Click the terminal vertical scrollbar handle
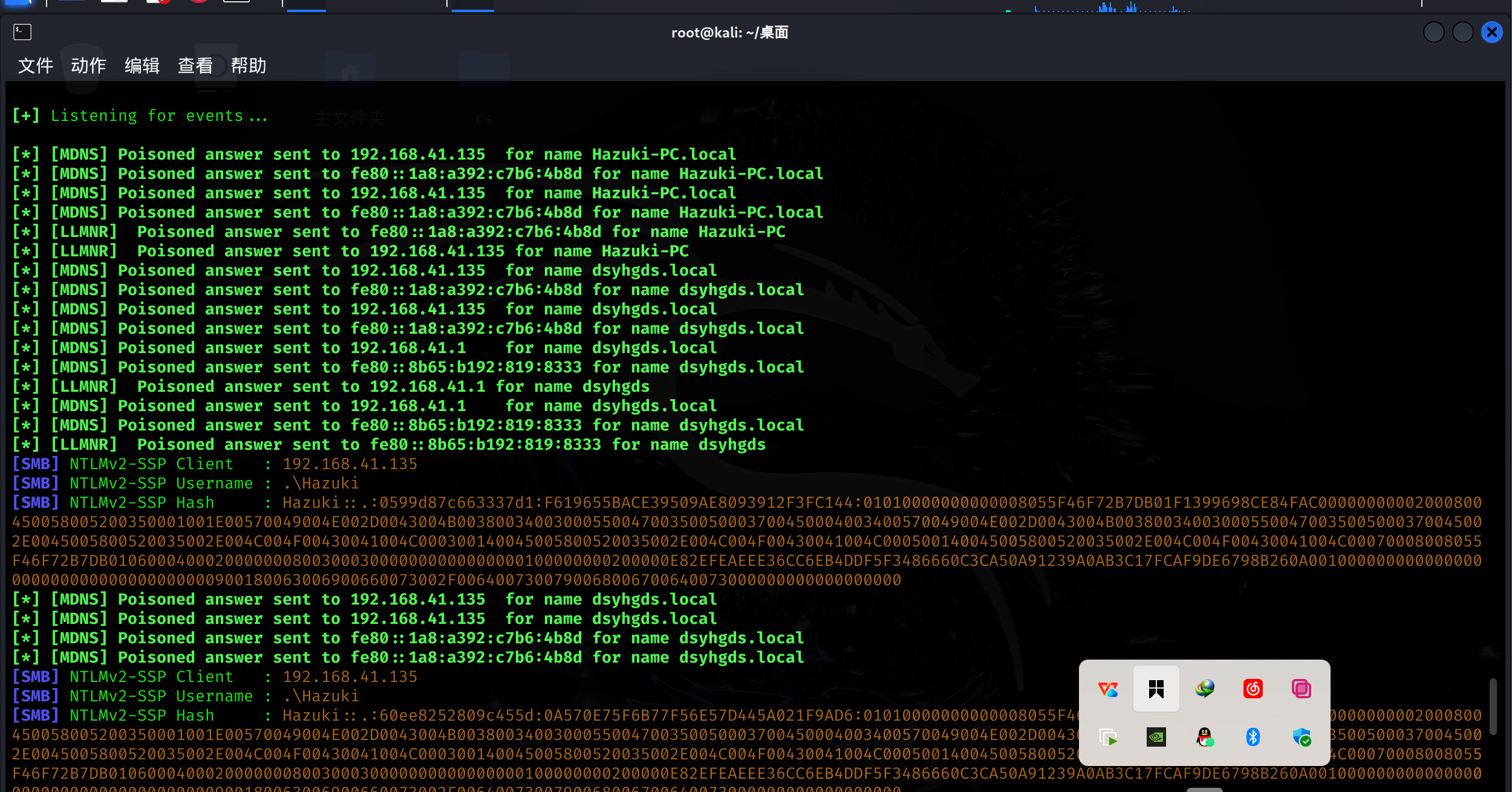Viewport: 1512px width, 792px height. tap(1493, 706)
